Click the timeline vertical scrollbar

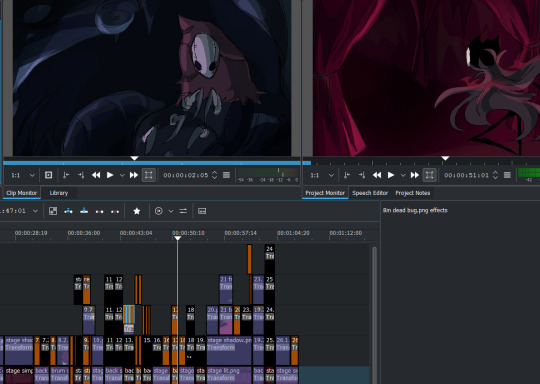374,315
